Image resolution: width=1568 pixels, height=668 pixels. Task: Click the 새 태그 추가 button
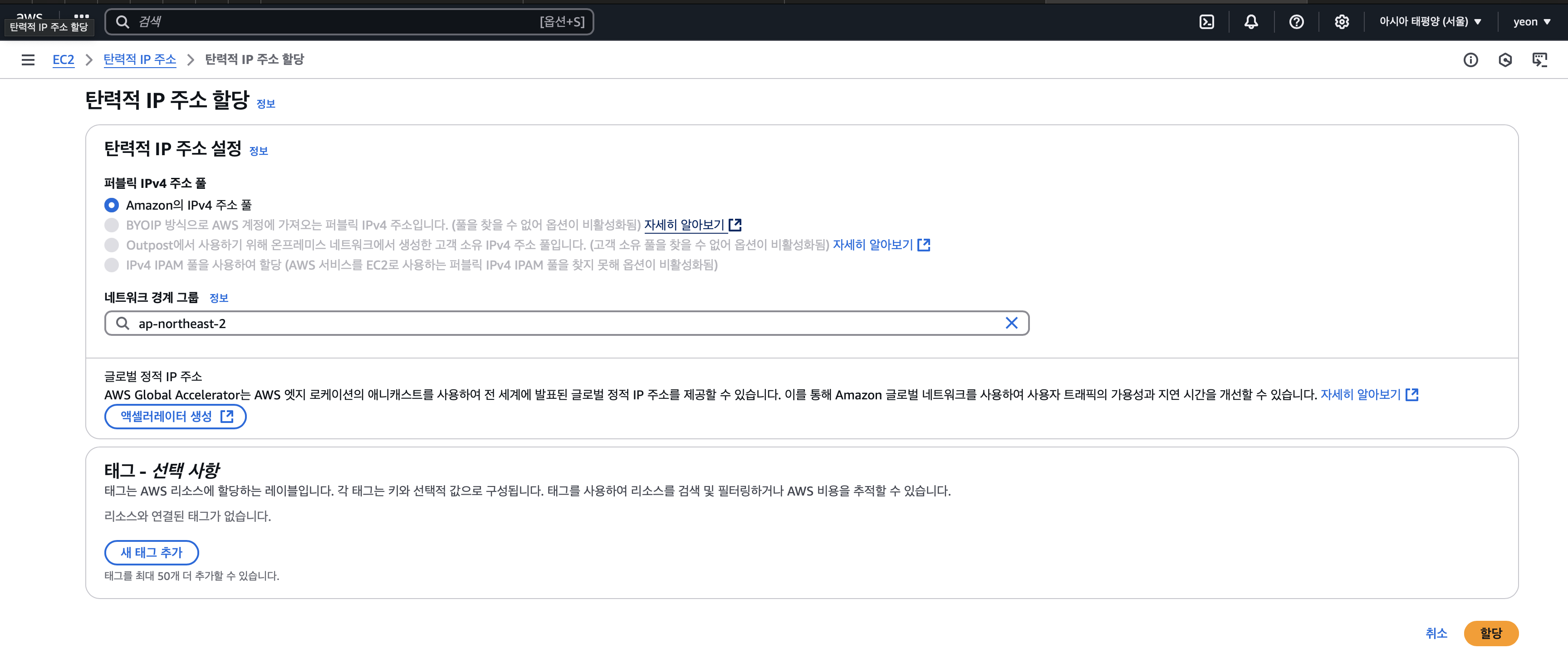coord(152,552)
